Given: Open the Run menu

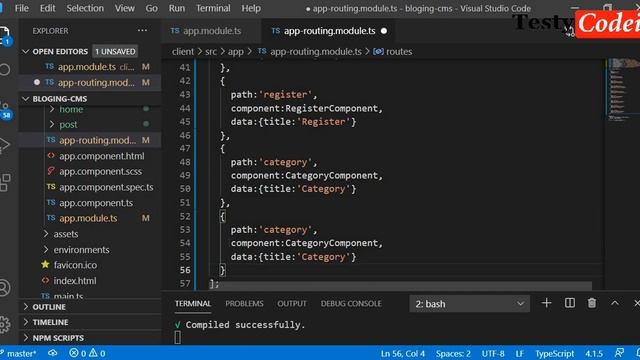Looking at the screenshot, I should (177, 8).
